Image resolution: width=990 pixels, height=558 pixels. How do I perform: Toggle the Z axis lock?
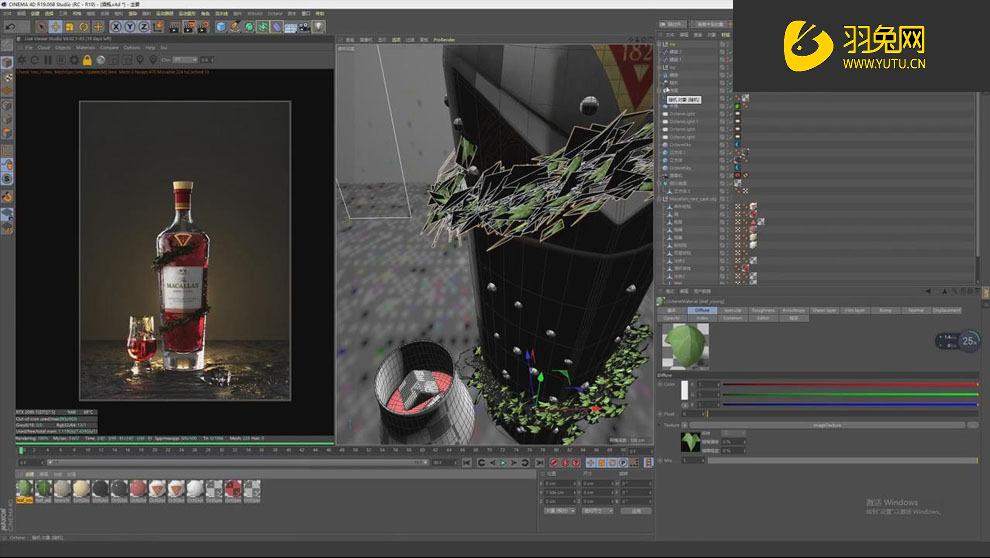click(143, 27)
